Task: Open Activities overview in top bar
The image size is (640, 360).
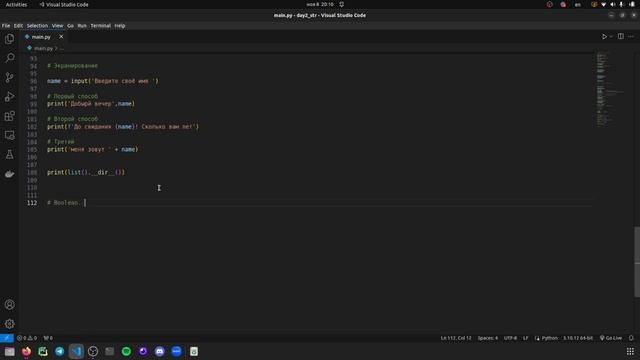Action: click(x=16, y=4)
